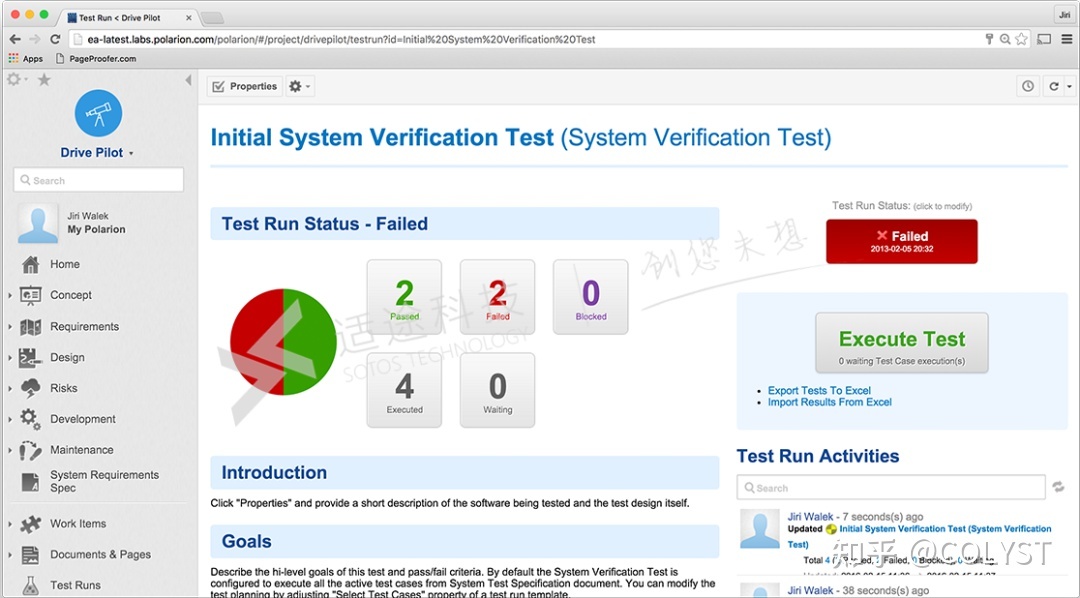
Task: Expand the Work Items section arrow
Action: pyautogui.click(x=10, y=524)
